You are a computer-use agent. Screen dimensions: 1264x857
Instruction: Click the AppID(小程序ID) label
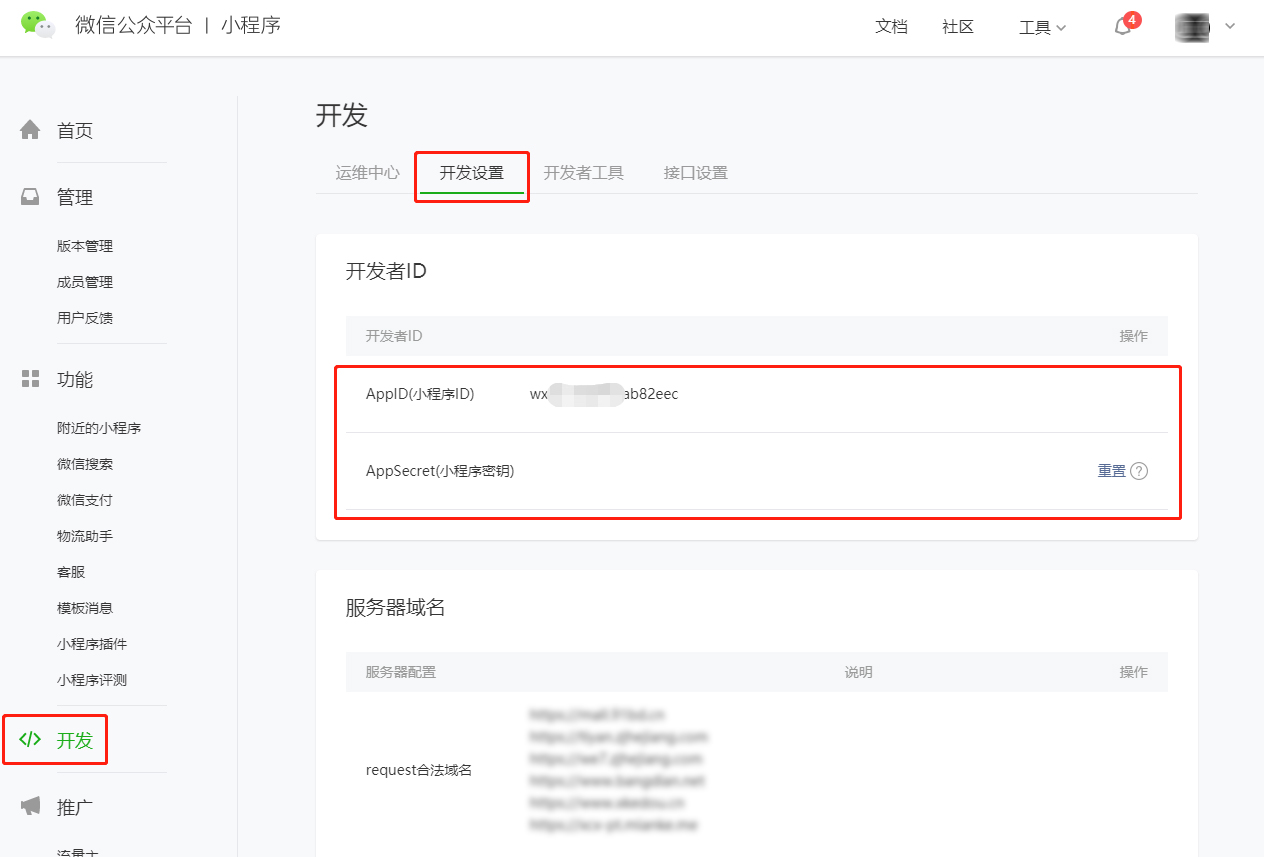pyautogui.click(x=420, y=394)
